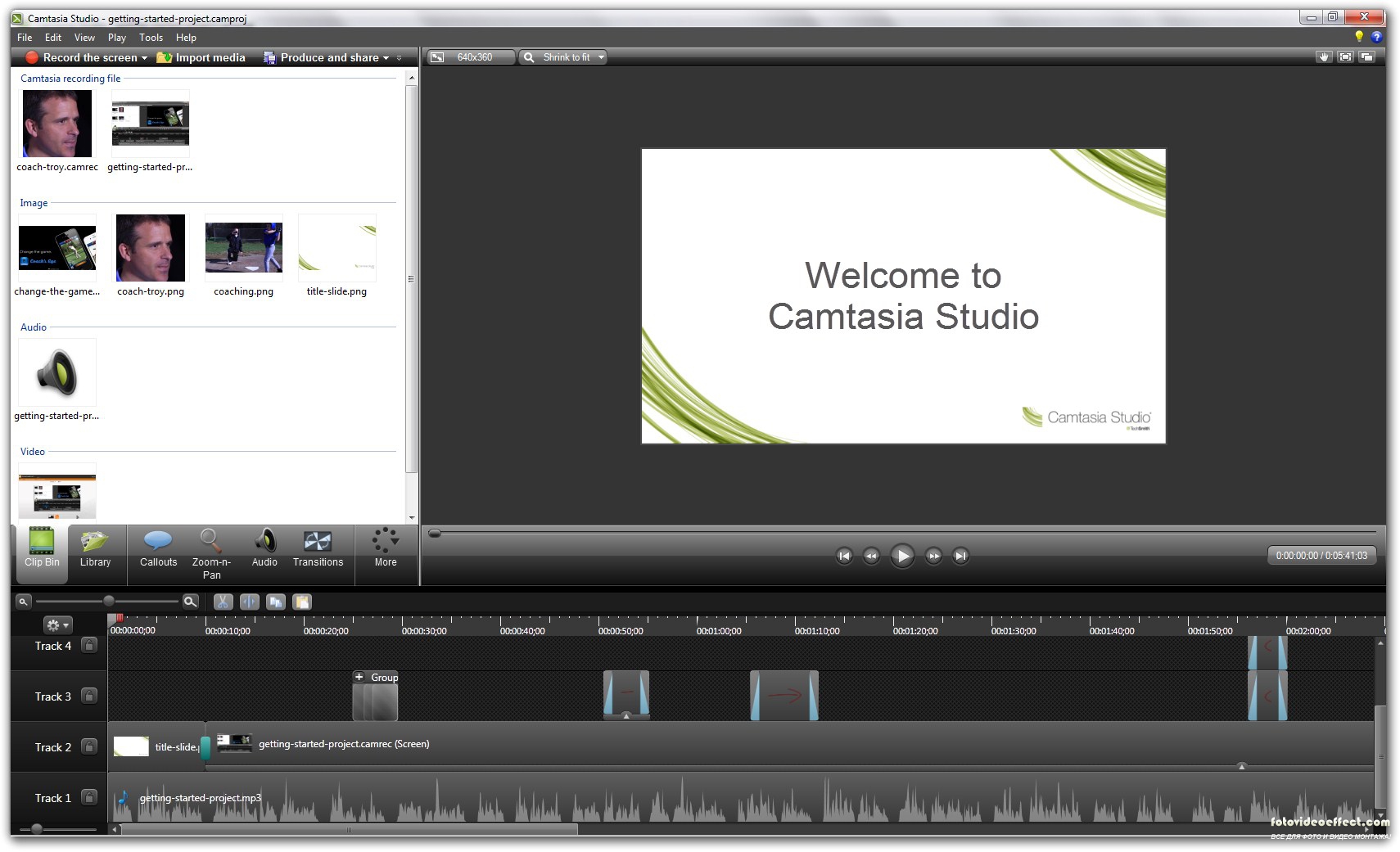Open the File menu

click(25, 38)
